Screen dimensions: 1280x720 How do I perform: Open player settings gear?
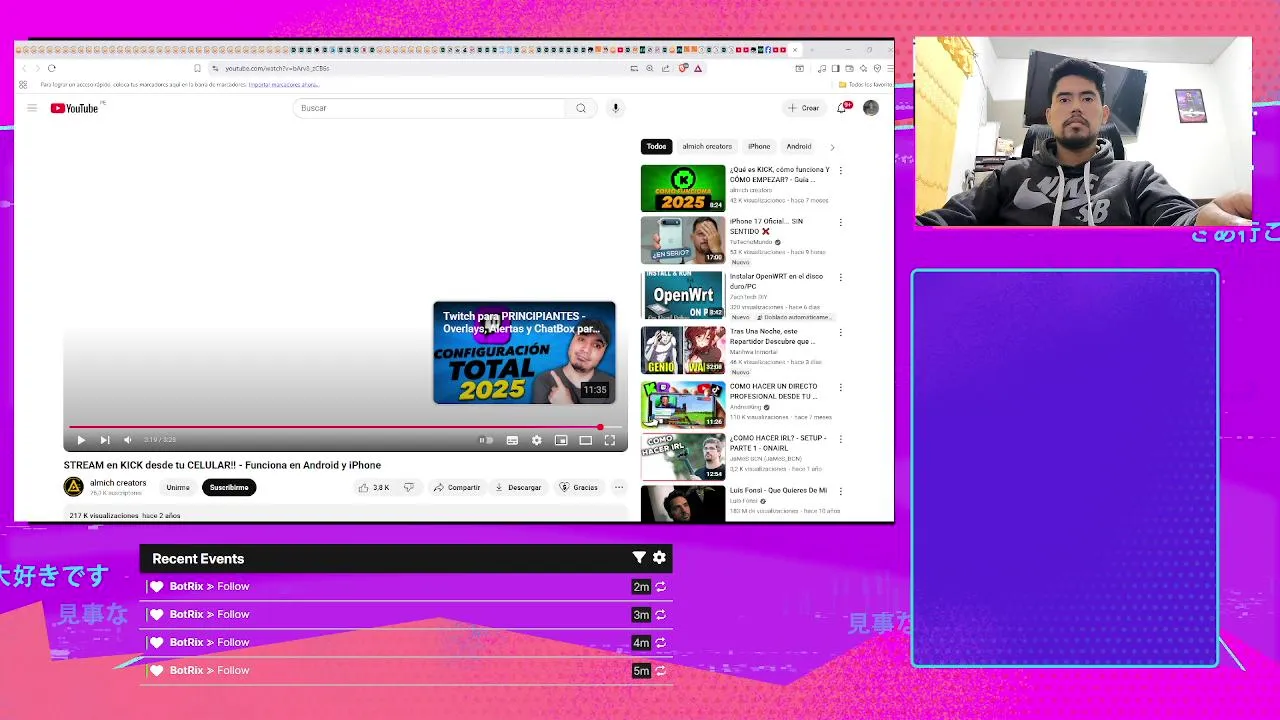[537, 440]
